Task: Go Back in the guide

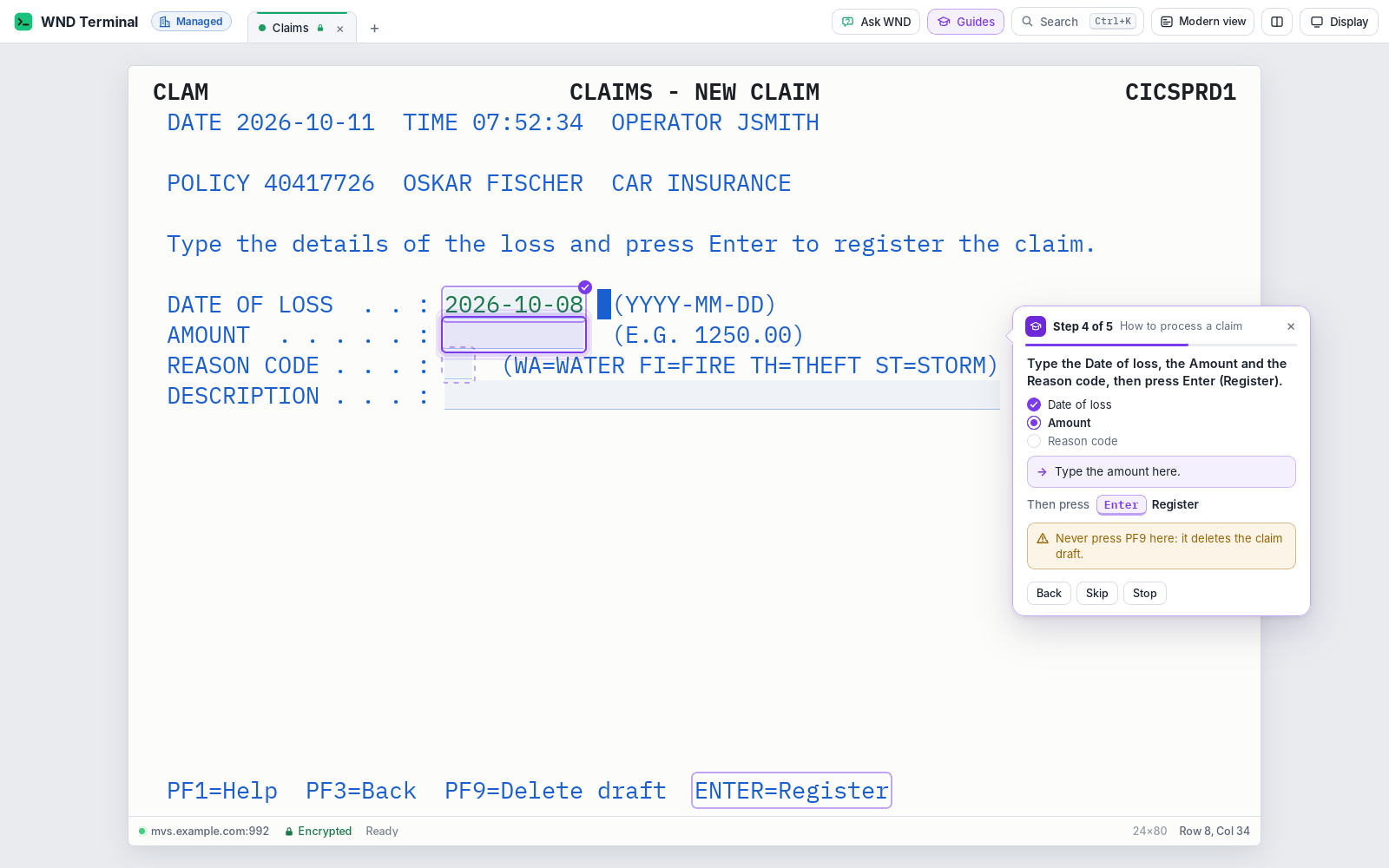Action: point(1049,594)
